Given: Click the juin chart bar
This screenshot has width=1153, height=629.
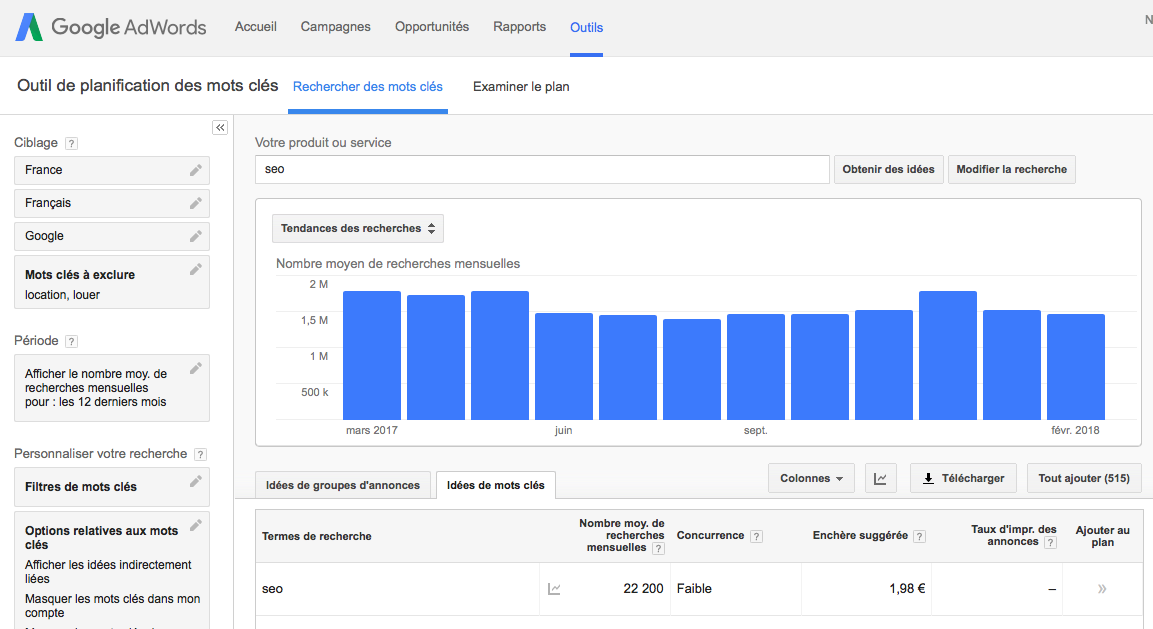Looking at the screenshot, I should [564, 366].
